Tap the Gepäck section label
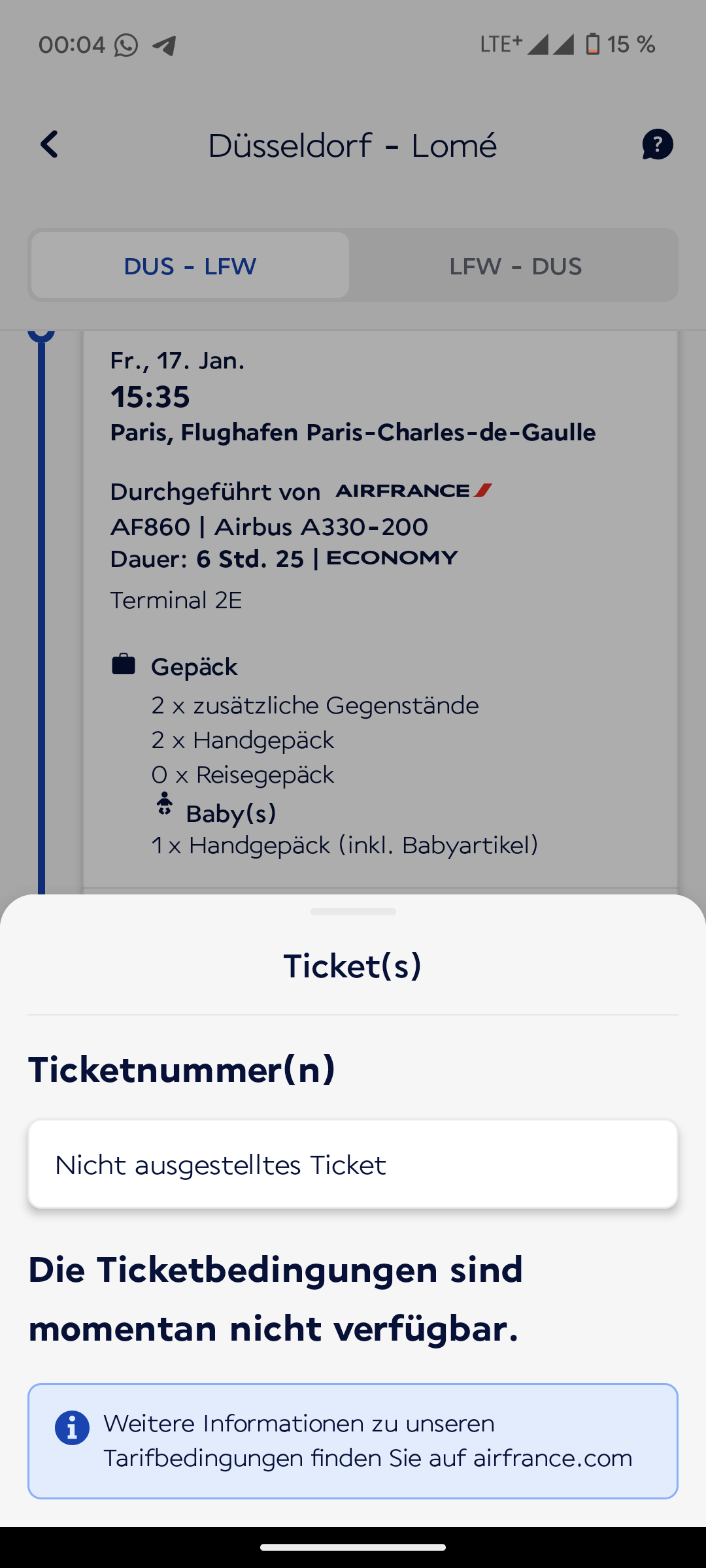 pos(194,667)
